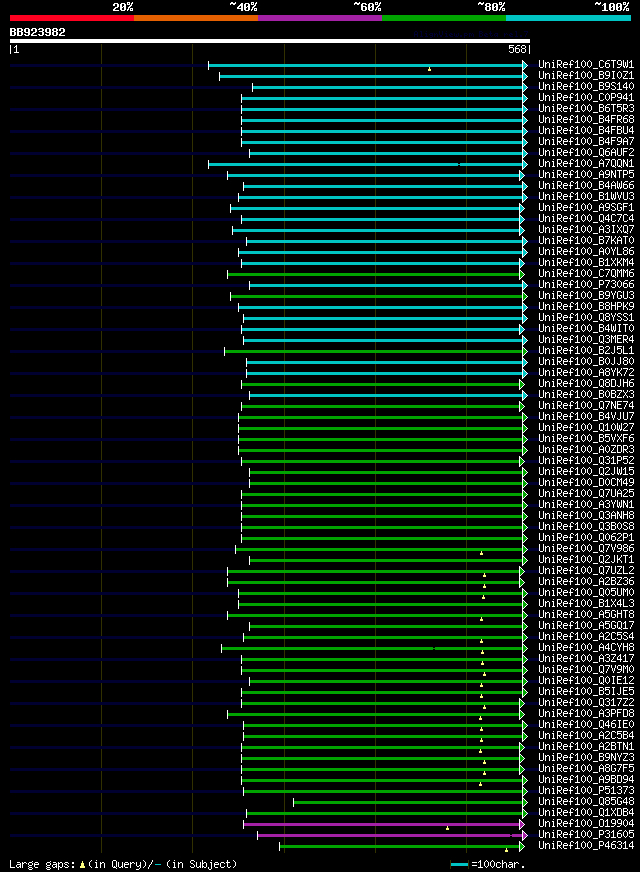Select the UniRef100_D0CM49 label
Image resolution: width=640 pixels, height=872 pixels.
tap(586, 483)
